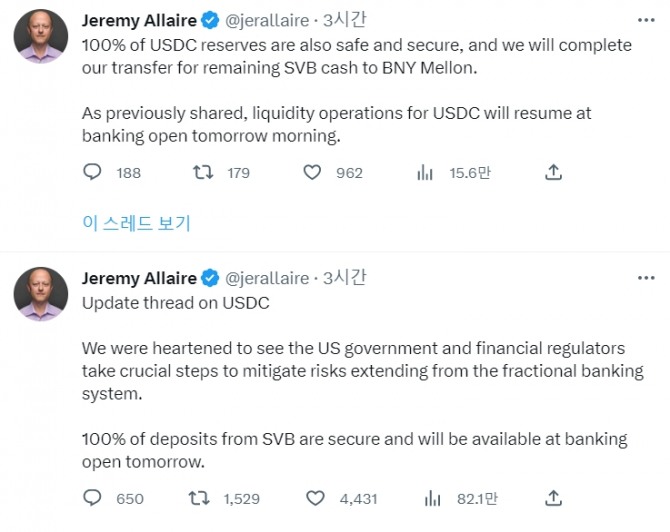Open the second tweet's 3시간 timestamp

tap(344, 278)
